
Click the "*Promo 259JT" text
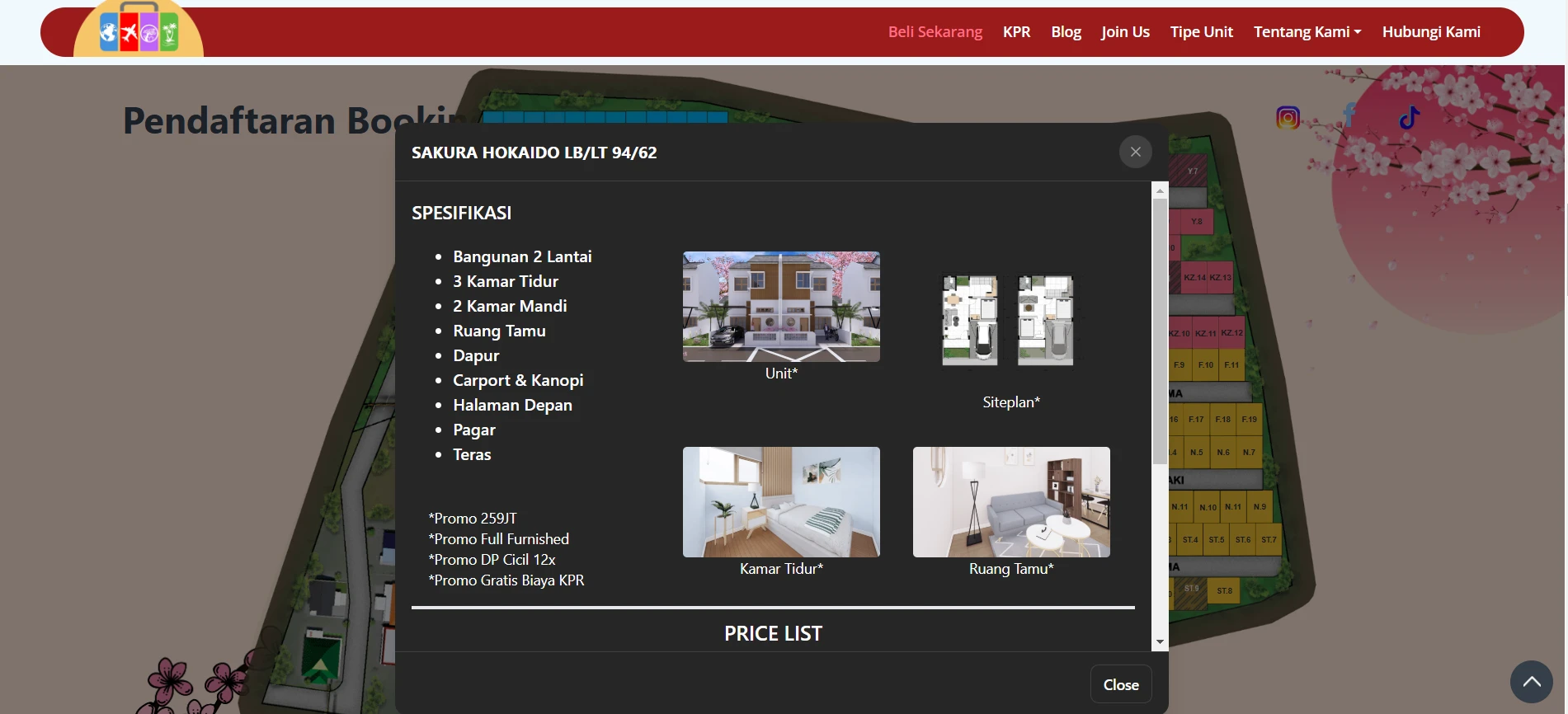473,518
